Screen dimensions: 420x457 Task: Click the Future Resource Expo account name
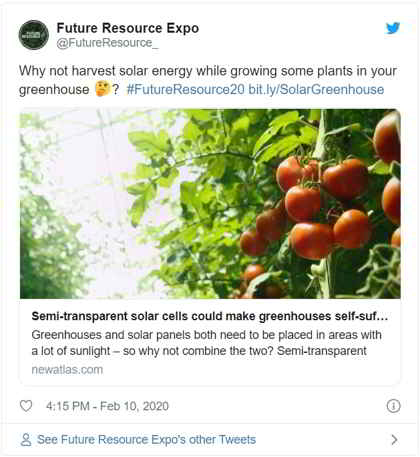(128, 28)
